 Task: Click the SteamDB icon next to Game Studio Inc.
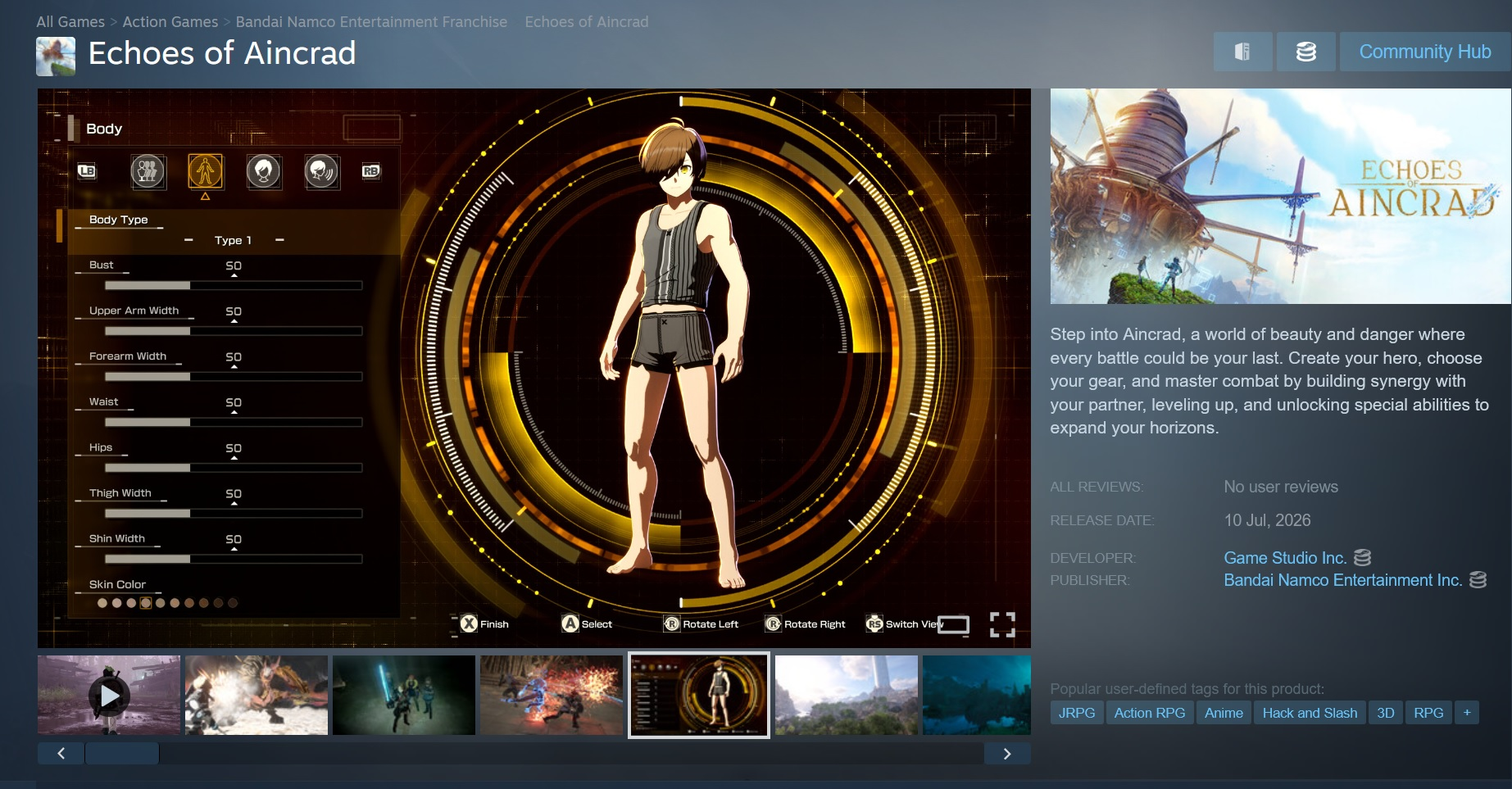(1363, 558)
